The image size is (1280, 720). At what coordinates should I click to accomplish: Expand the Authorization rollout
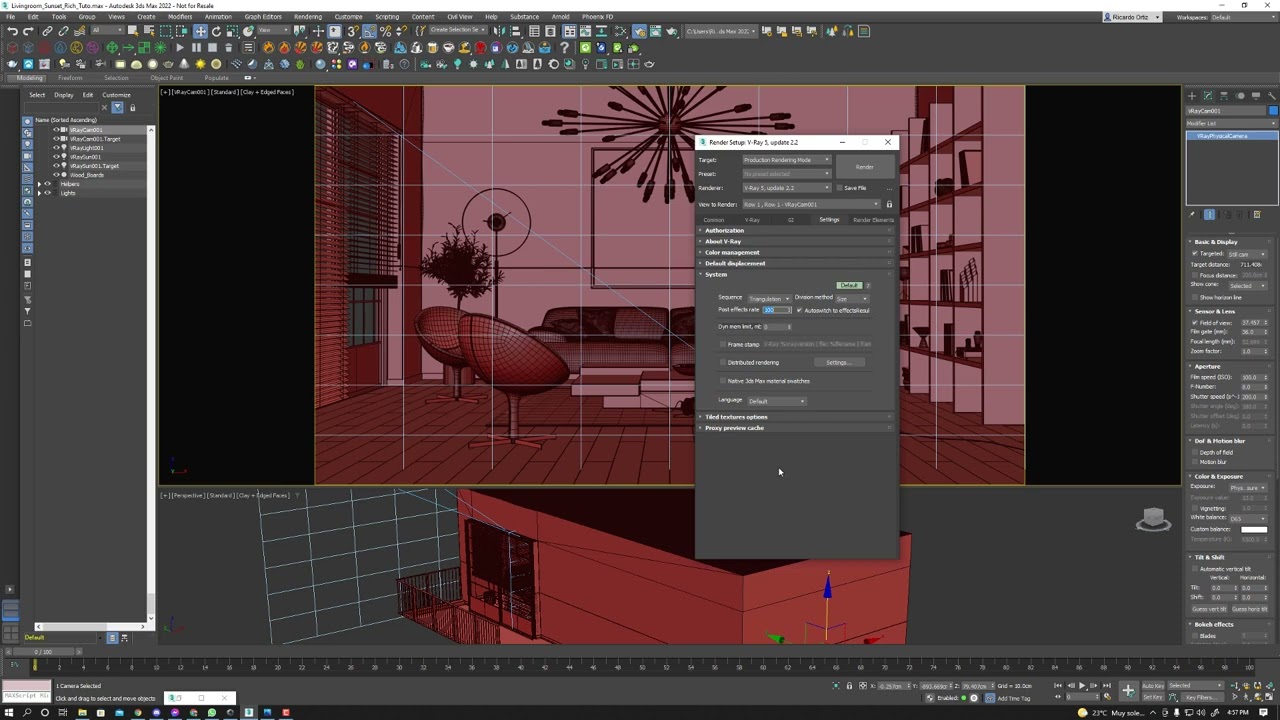797,231
